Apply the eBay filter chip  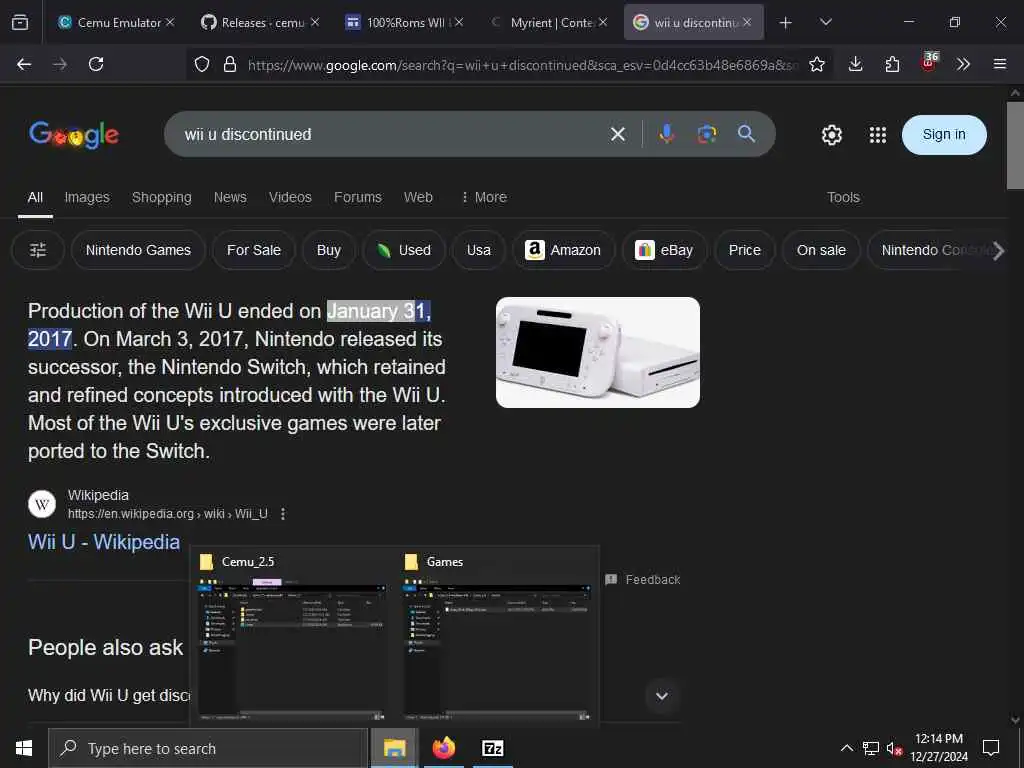(x=664, y=250)
